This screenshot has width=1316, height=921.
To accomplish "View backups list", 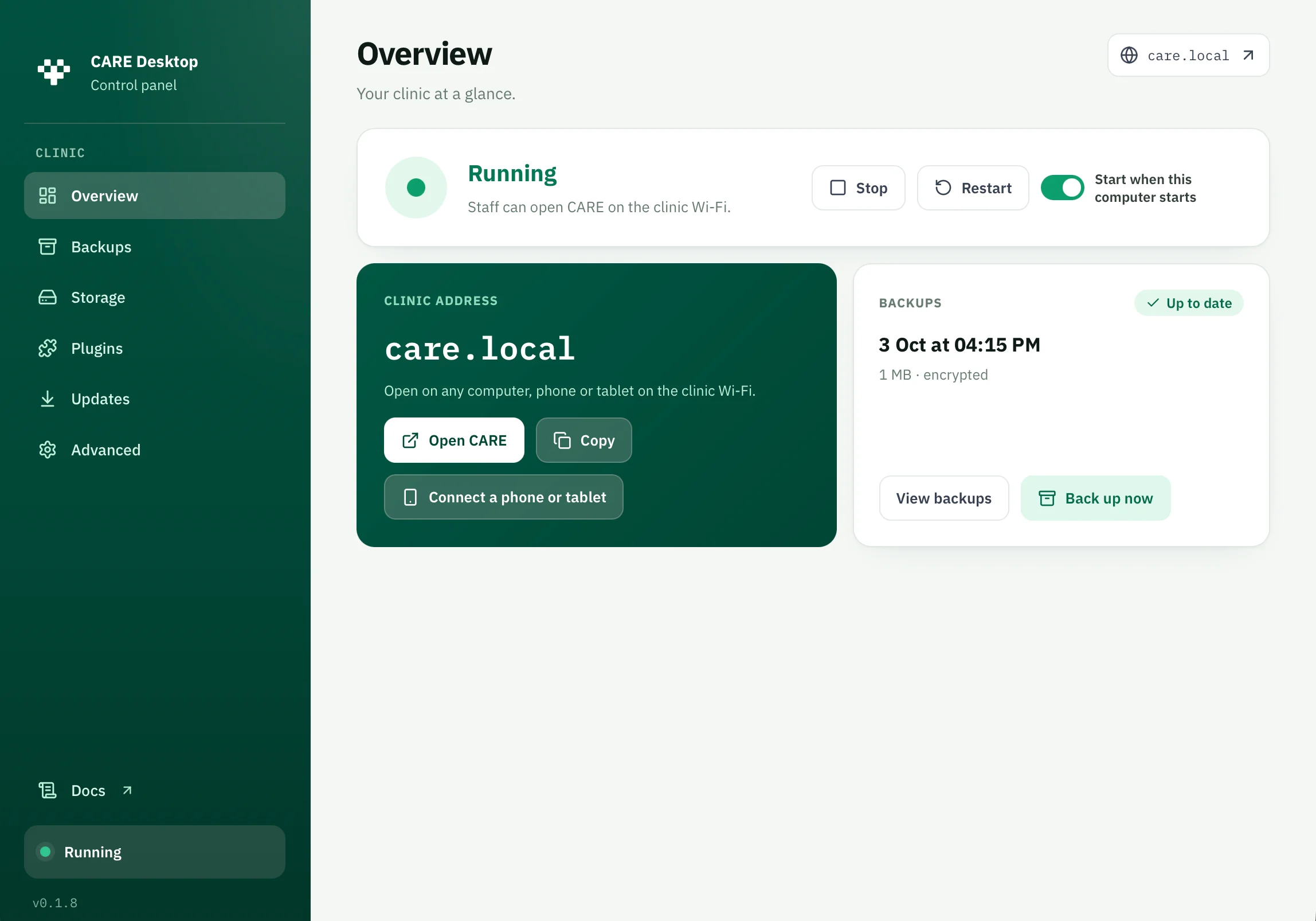I will tap(943, 498).
